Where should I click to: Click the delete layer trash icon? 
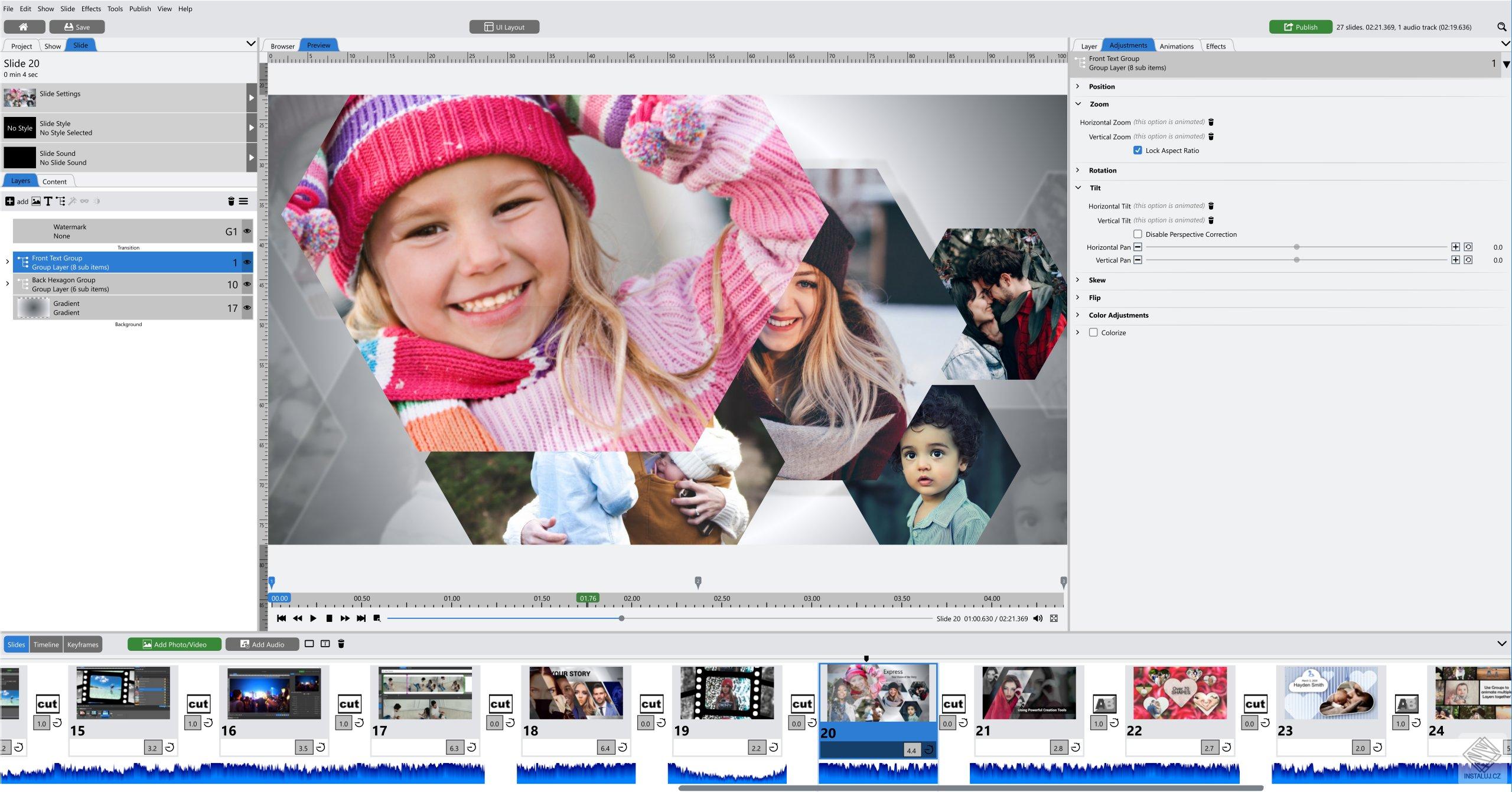(x=230, y=201)
